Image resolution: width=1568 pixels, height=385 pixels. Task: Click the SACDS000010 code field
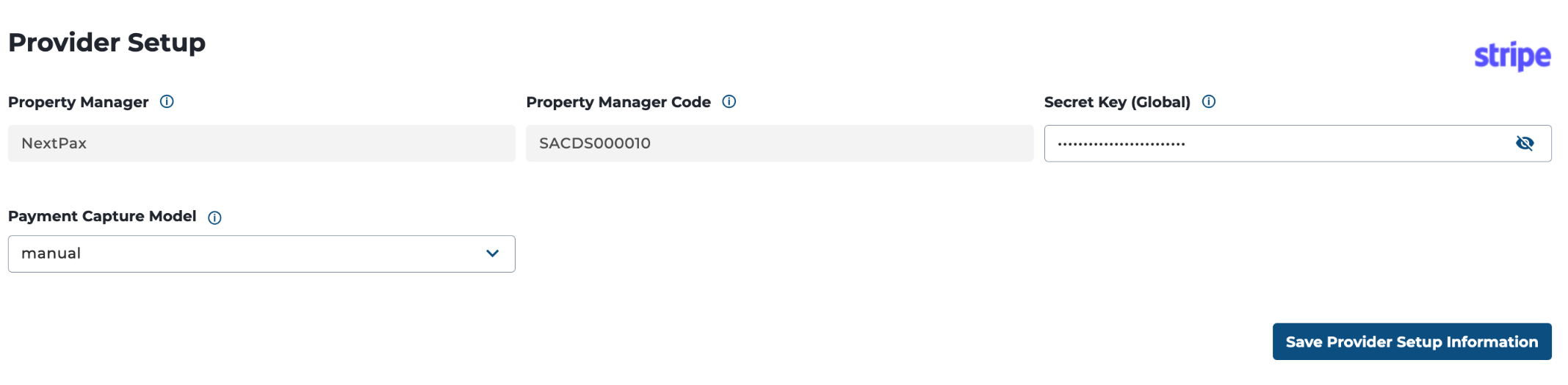click(x=779, y=143)
